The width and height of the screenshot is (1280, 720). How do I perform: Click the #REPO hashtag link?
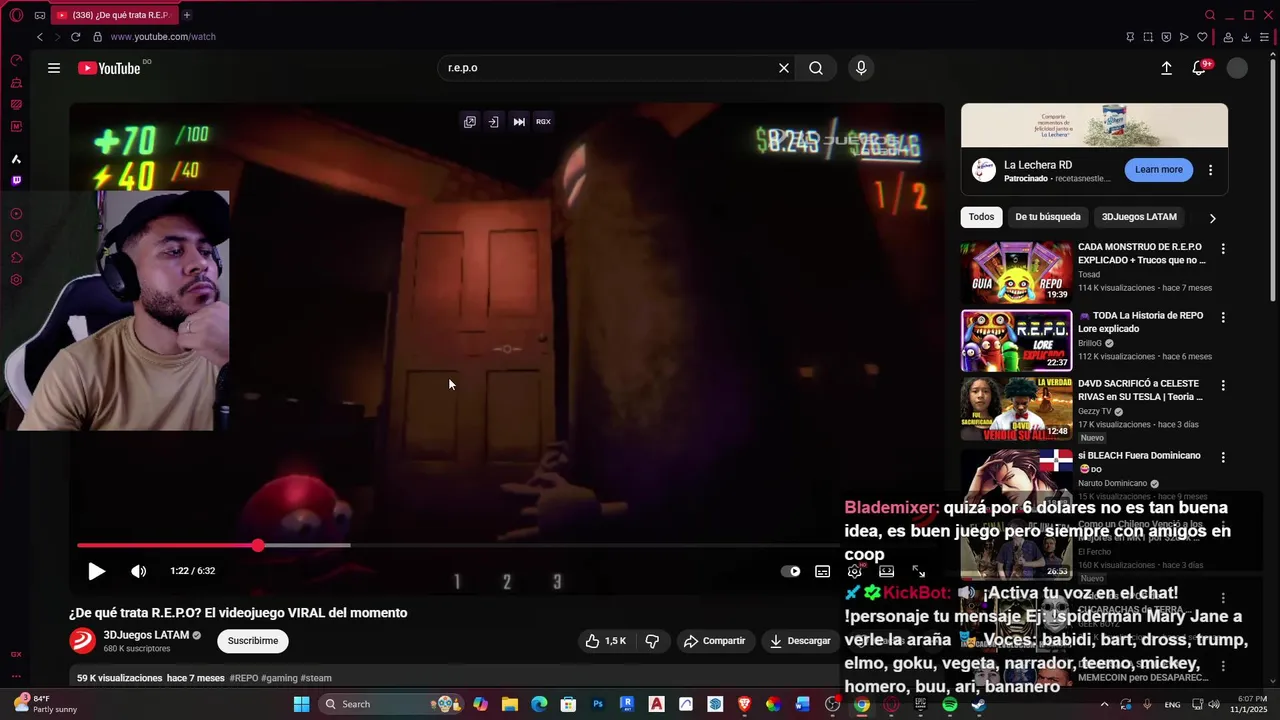tap(244, 678)
